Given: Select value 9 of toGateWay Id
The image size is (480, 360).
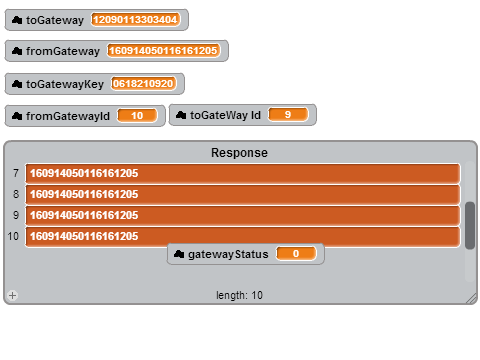Looking at the screenshot, I should click(x=288, y=115).
